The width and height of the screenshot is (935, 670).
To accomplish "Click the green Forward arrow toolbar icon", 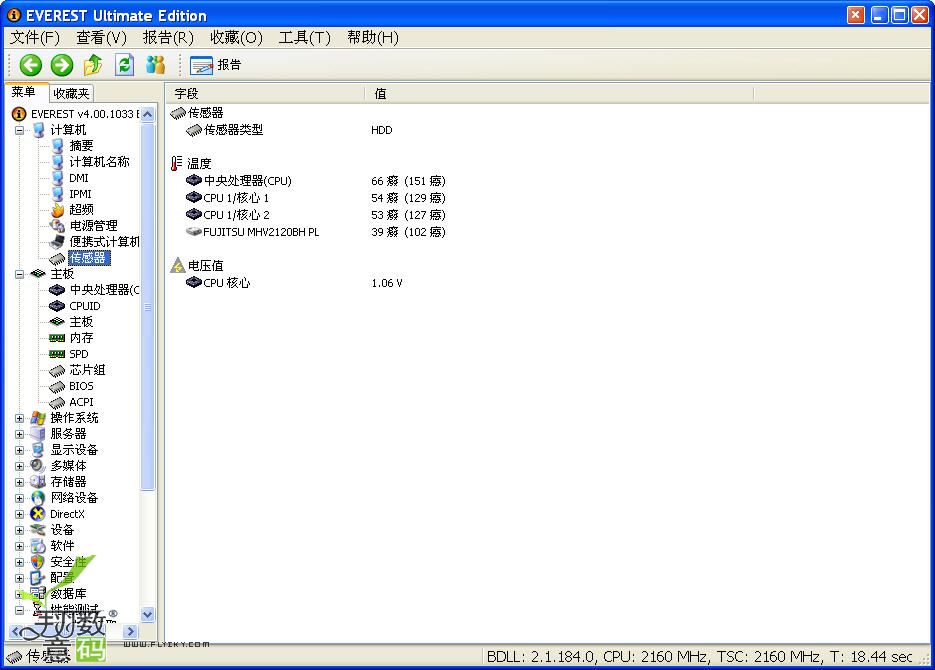I will (x=61, y=65).
